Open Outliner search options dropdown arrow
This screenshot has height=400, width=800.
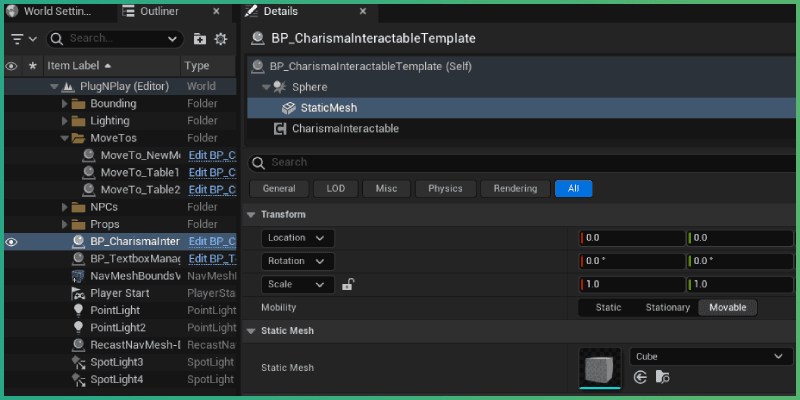[x=172, y=39]
